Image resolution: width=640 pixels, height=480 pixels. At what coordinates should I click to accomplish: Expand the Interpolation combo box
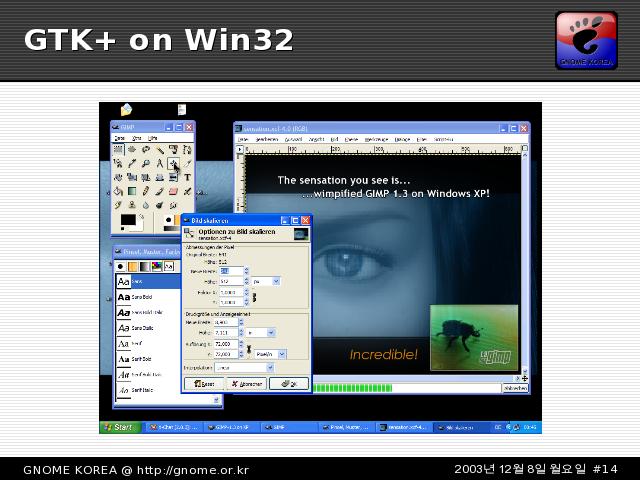point(243,368)
